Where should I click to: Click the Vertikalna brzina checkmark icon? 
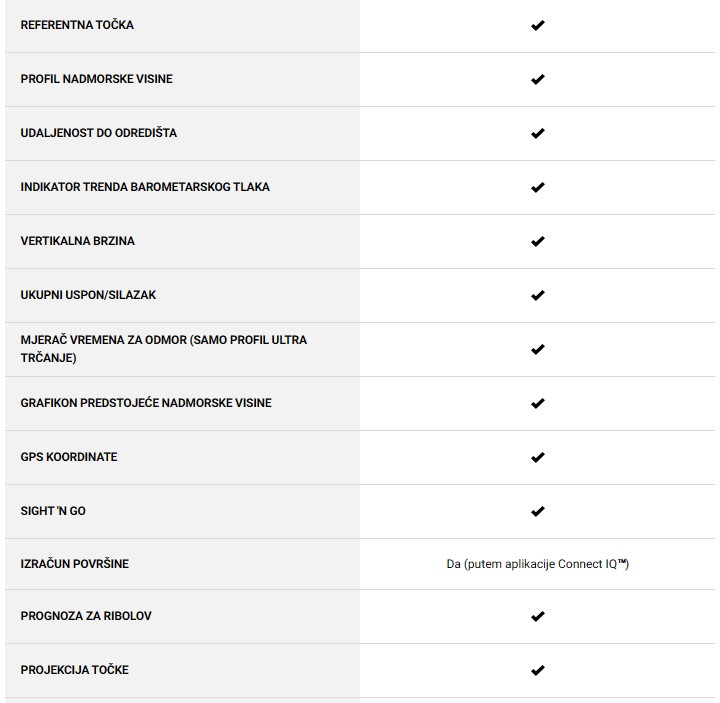click(x=537, y=242)
